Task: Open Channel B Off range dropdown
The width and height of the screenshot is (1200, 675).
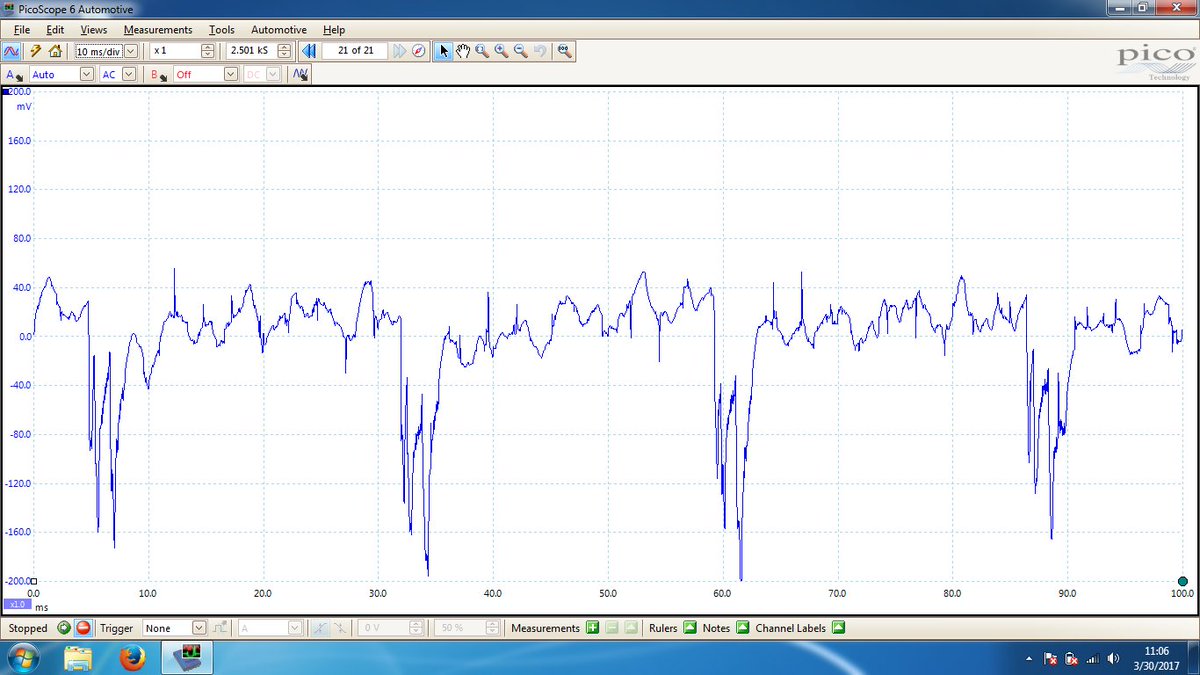Action: tap(231, 74)
